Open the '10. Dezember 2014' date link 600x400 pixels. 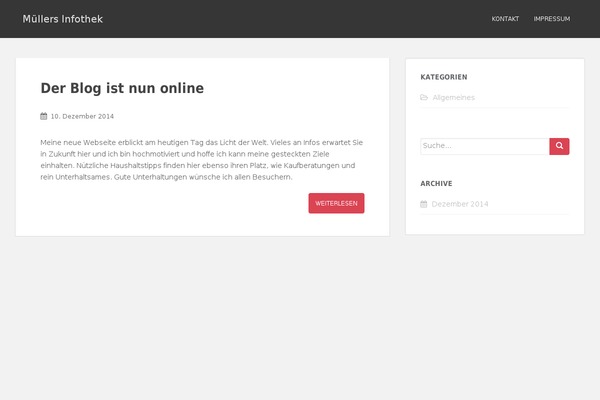82,116
